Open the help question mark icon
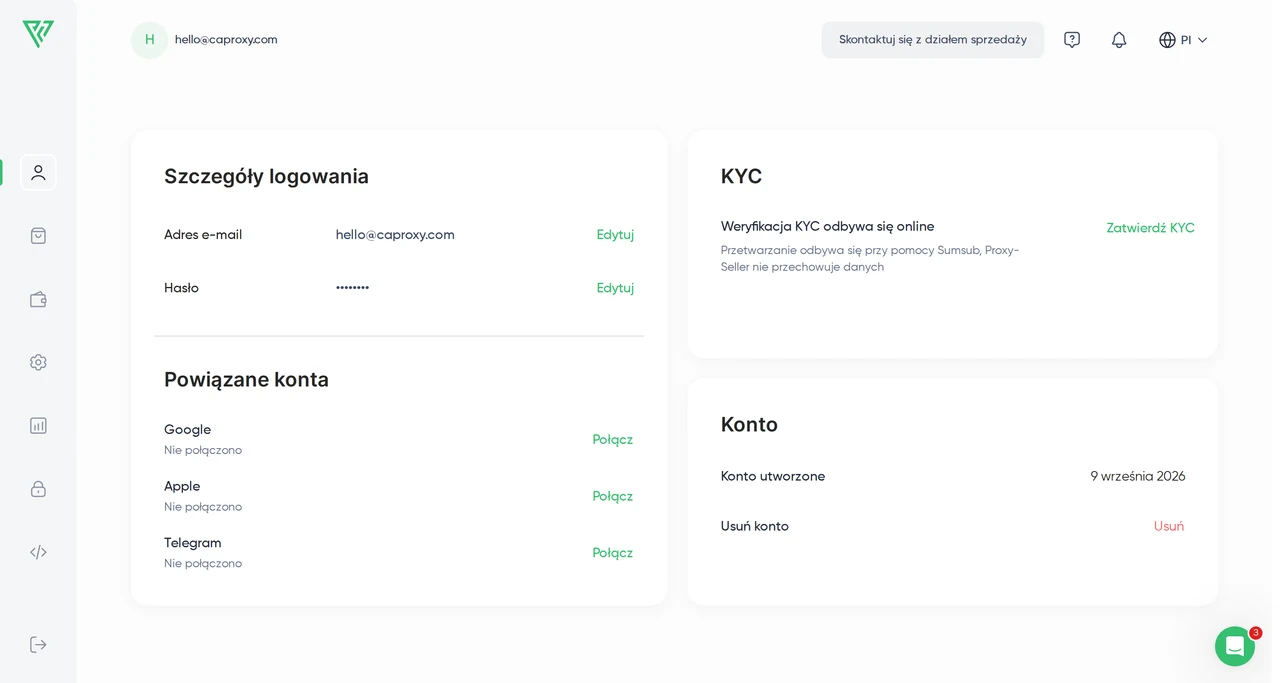The height and width of the screenshot is (683, 1280). pos(1072,40)
